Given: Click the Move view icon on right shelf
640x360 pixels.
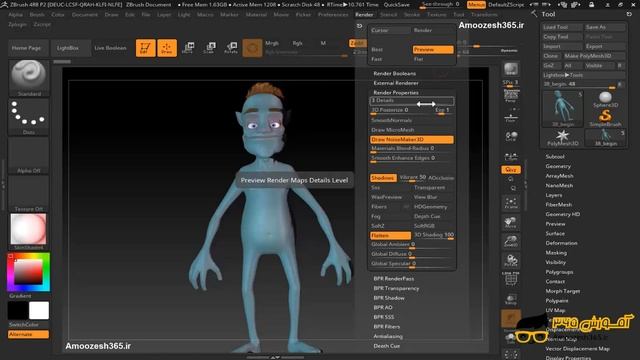Looking at the screenshot, I should point(511,222).
